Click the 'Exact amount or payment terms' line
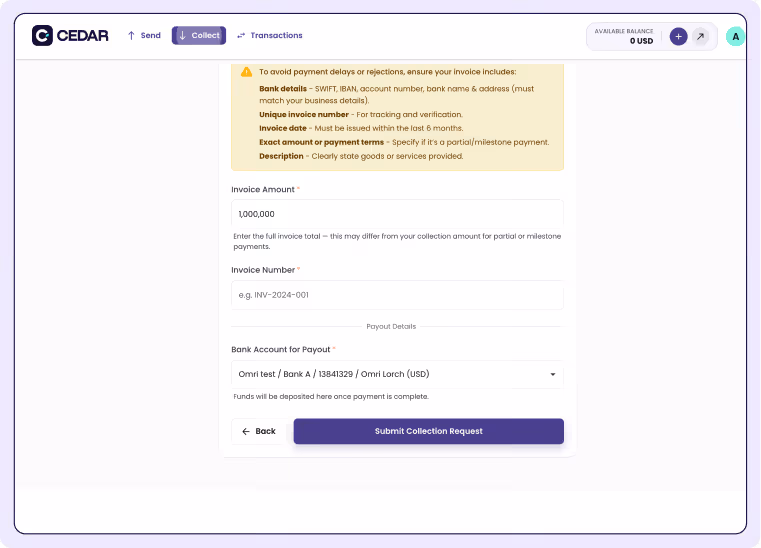Viewport: 761px width, 548px height. pos(404,142)
